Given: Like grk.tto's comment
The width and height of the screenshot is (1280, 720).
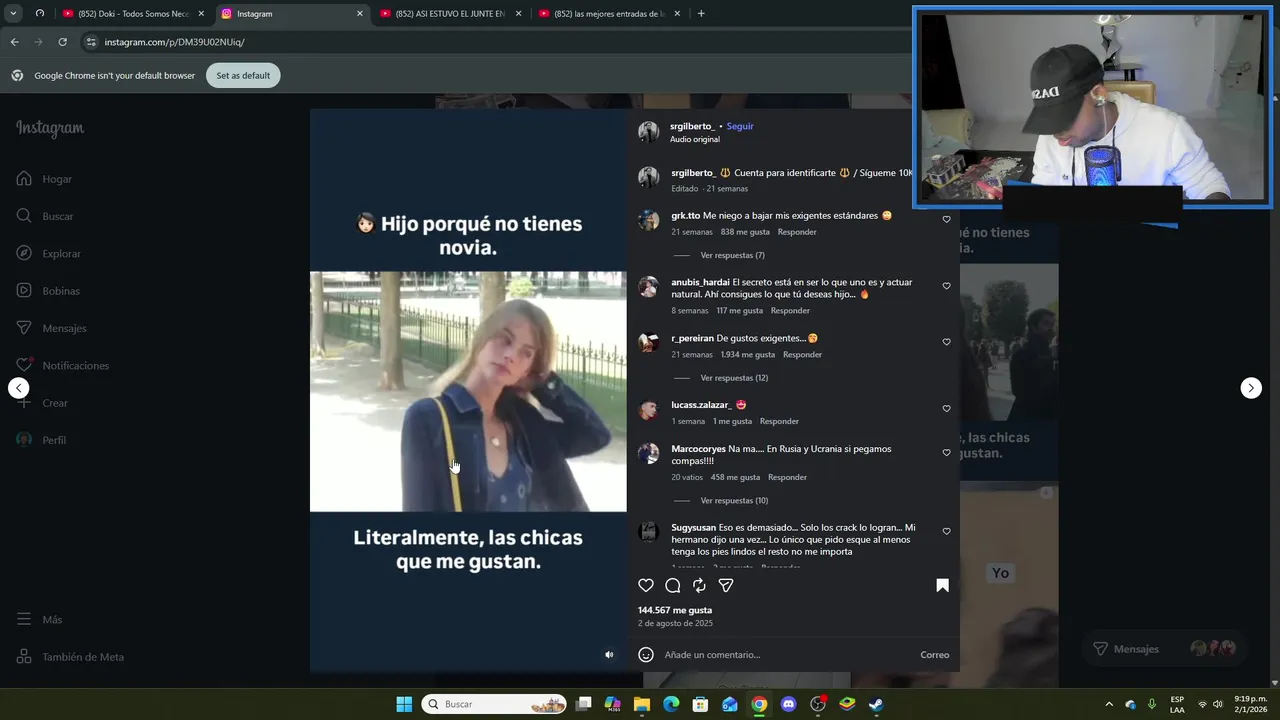Looking at the screenshot, I should click(x=946, y=219).
